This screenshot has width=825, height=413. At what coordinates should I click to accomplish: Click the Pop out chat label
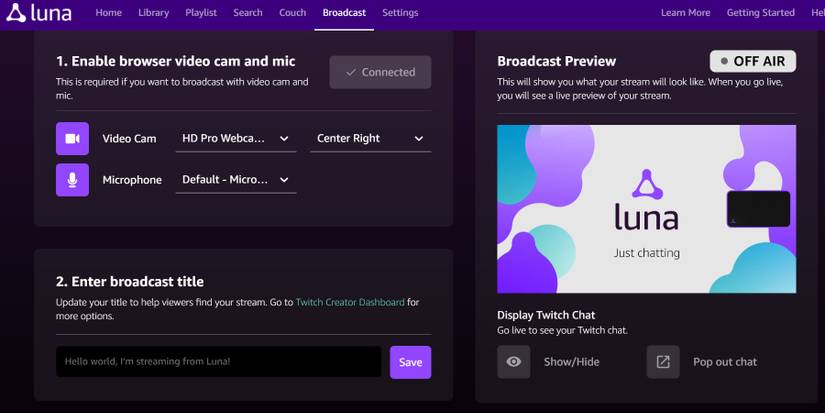(725, 362)
